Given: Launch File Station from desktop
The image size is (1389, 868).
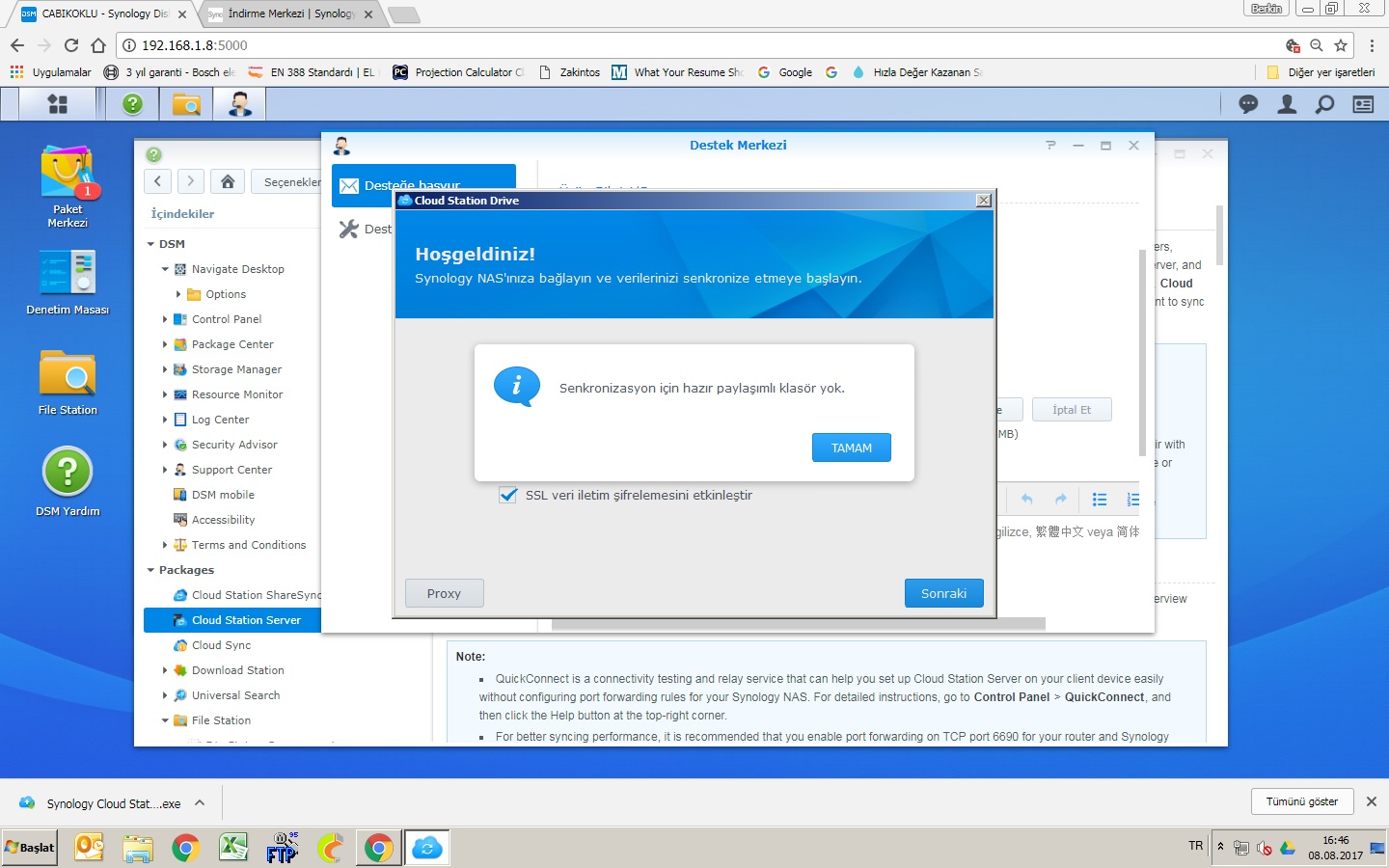Looking at the screenshot, I should [68, 383].
